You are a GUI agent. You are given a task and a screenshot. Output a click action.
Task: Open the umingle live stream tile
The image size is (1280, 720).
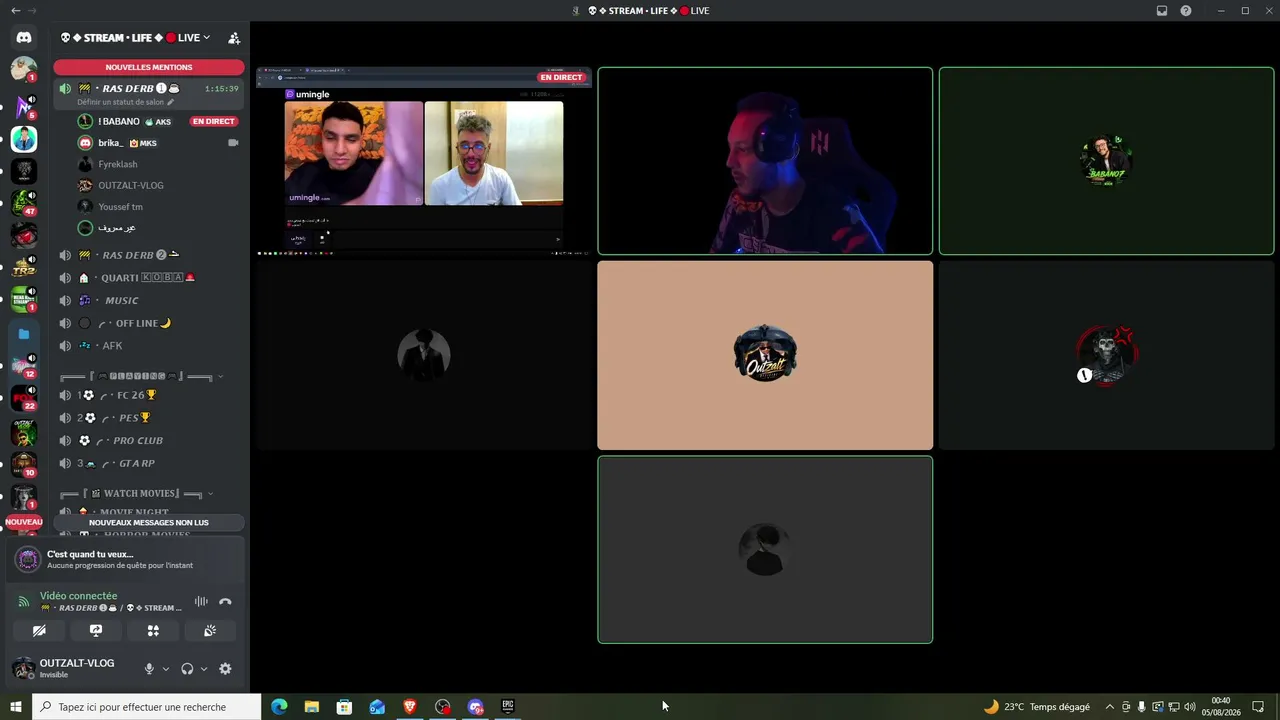(424, 161)
